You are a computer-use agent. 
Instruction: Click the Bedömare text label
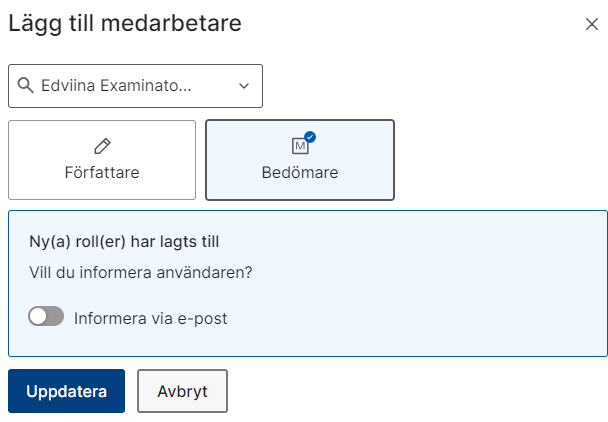(x=300, y=173)
